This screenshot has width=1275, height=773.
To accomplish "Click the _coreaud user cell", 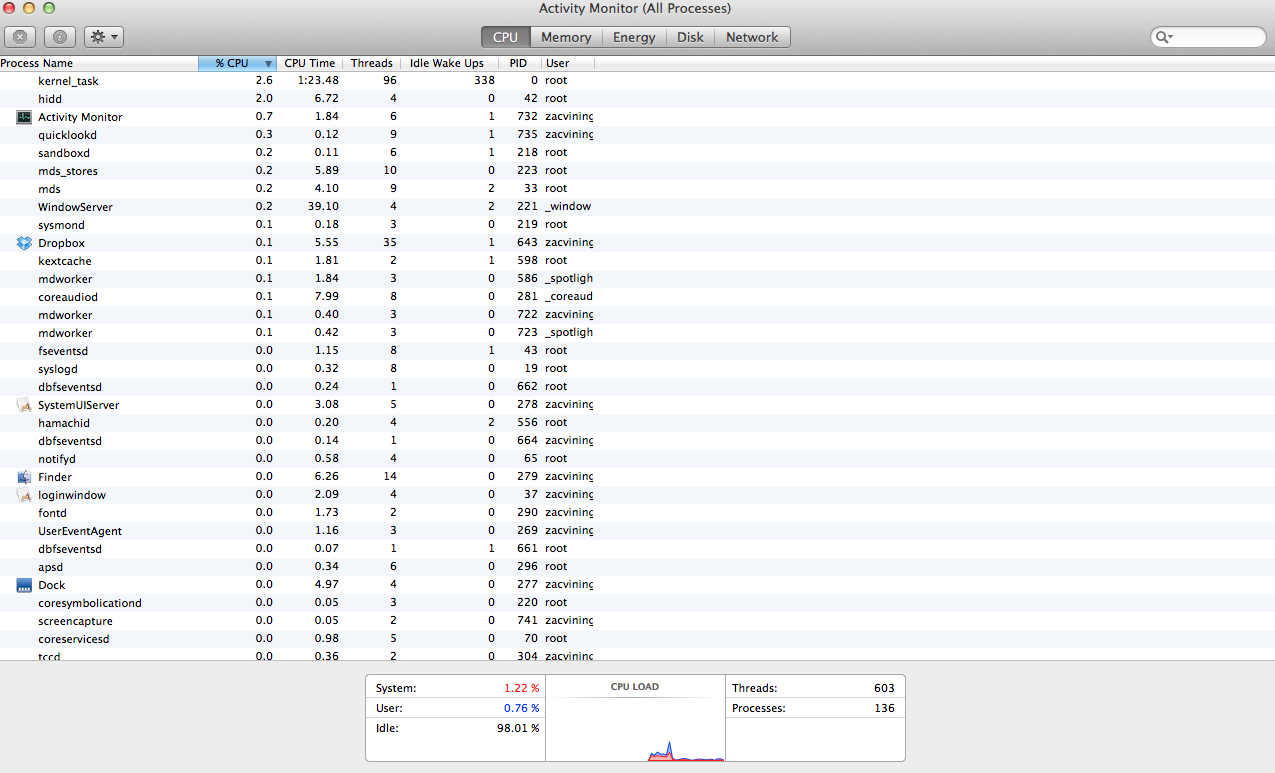I will [569, 297].
